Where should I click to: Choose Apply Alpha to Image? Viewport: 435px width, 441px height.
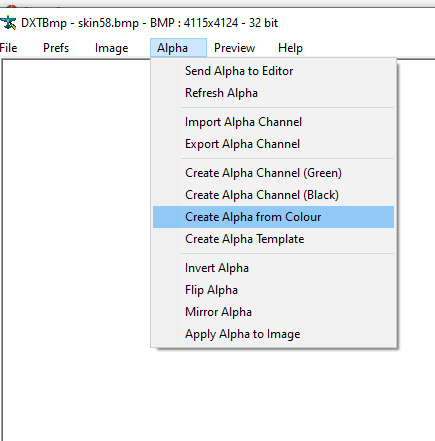point(273,334)
